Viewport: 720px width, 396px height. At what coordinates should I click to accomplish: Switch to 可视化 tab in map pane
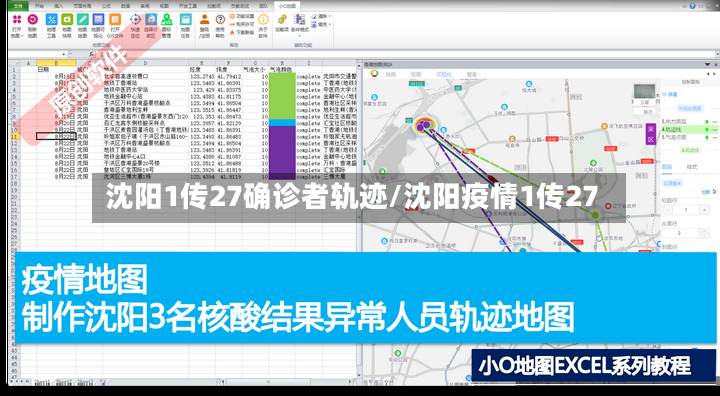444,74
